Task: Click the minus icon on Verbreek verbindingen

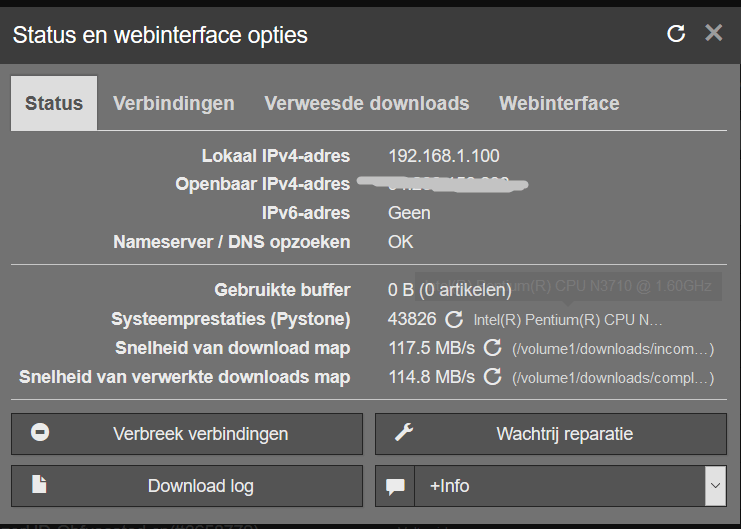Action: point(41,433)
